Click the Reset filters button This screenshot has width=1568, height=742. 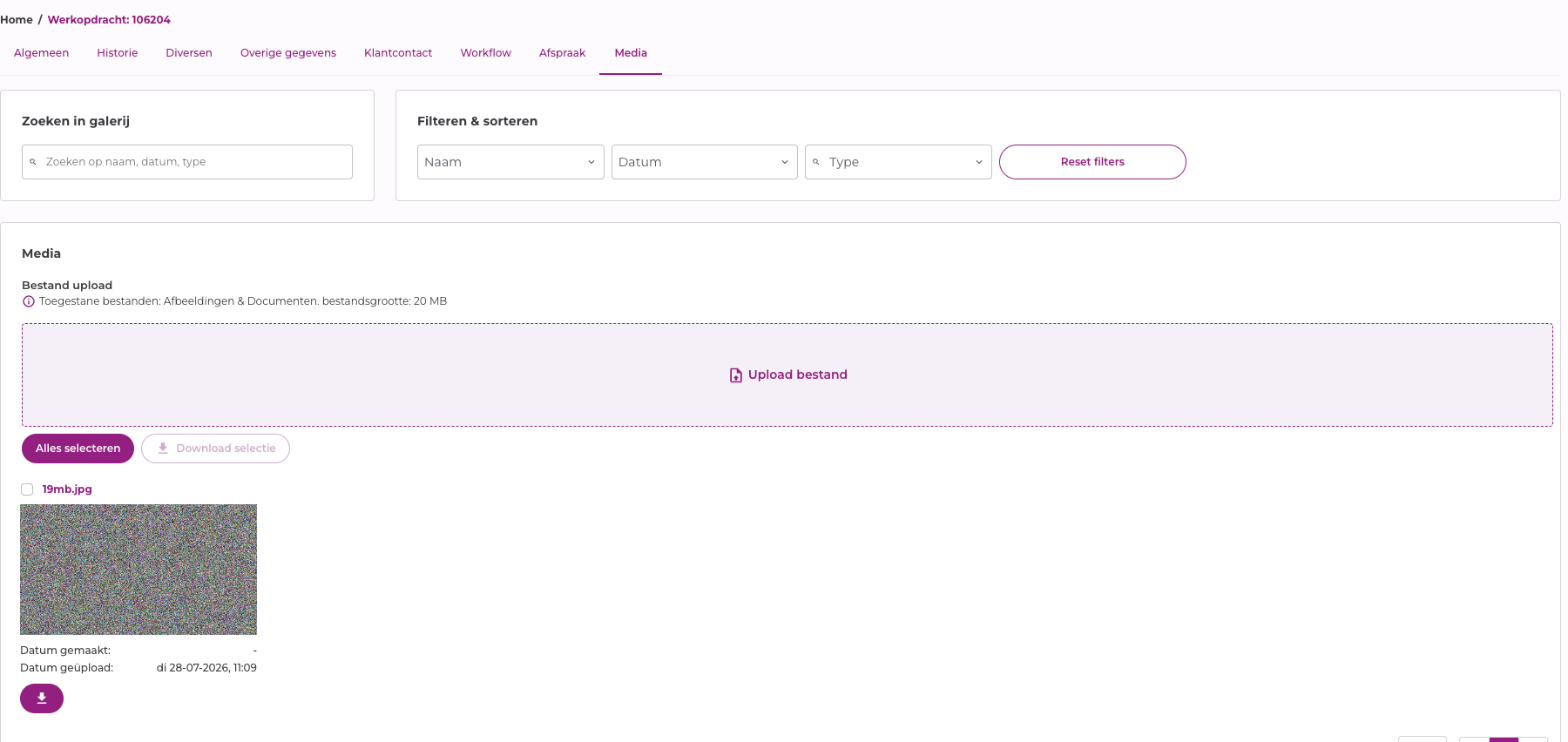[1092, 162]
